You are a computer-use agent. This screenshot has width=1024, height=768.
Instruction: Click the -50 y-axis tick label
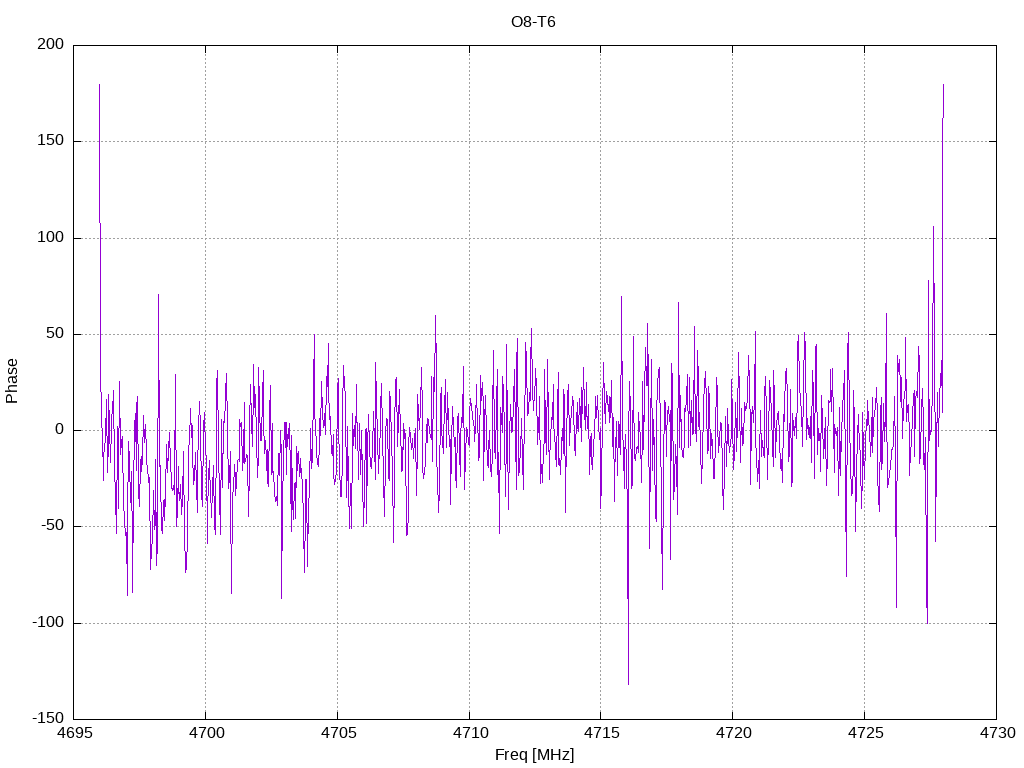pyautogui.click(x=52, y=526)
